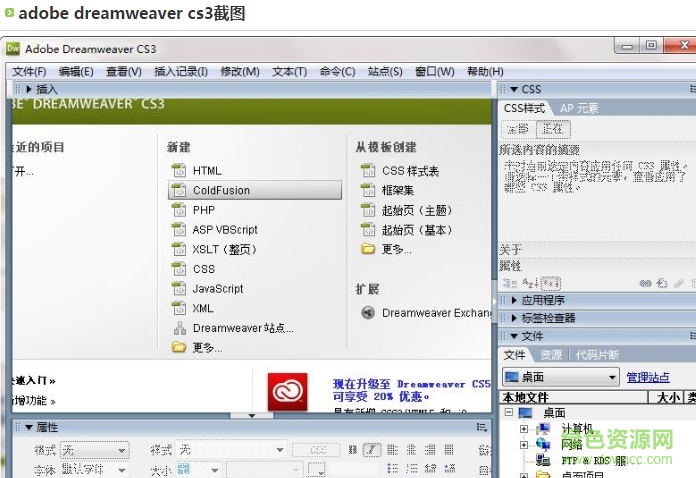Click the CSS new document icon
Image resolution: width=696 pixels, height=478 pixels.
(x=179, y=269)
